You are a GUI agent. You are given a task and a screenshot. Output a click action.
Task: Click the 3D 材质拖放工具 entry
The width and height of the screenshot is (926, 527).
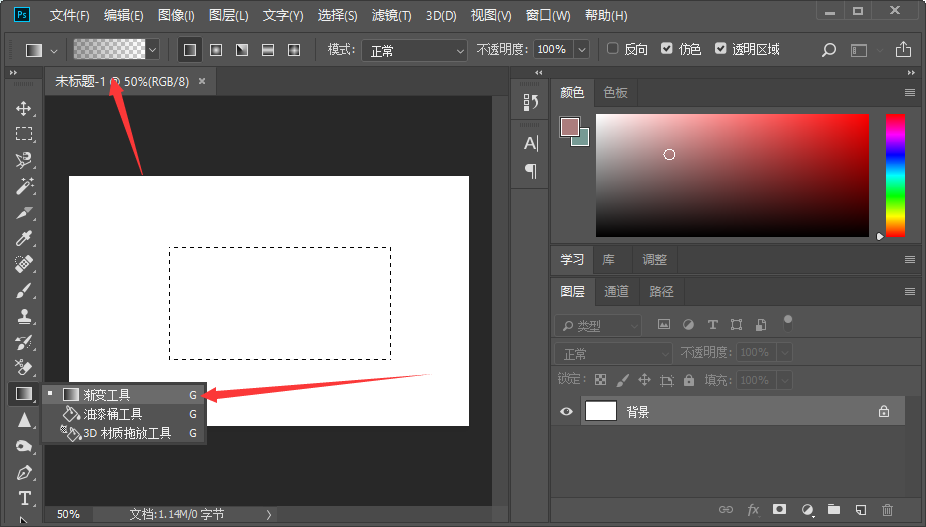(x=126, y=433)
